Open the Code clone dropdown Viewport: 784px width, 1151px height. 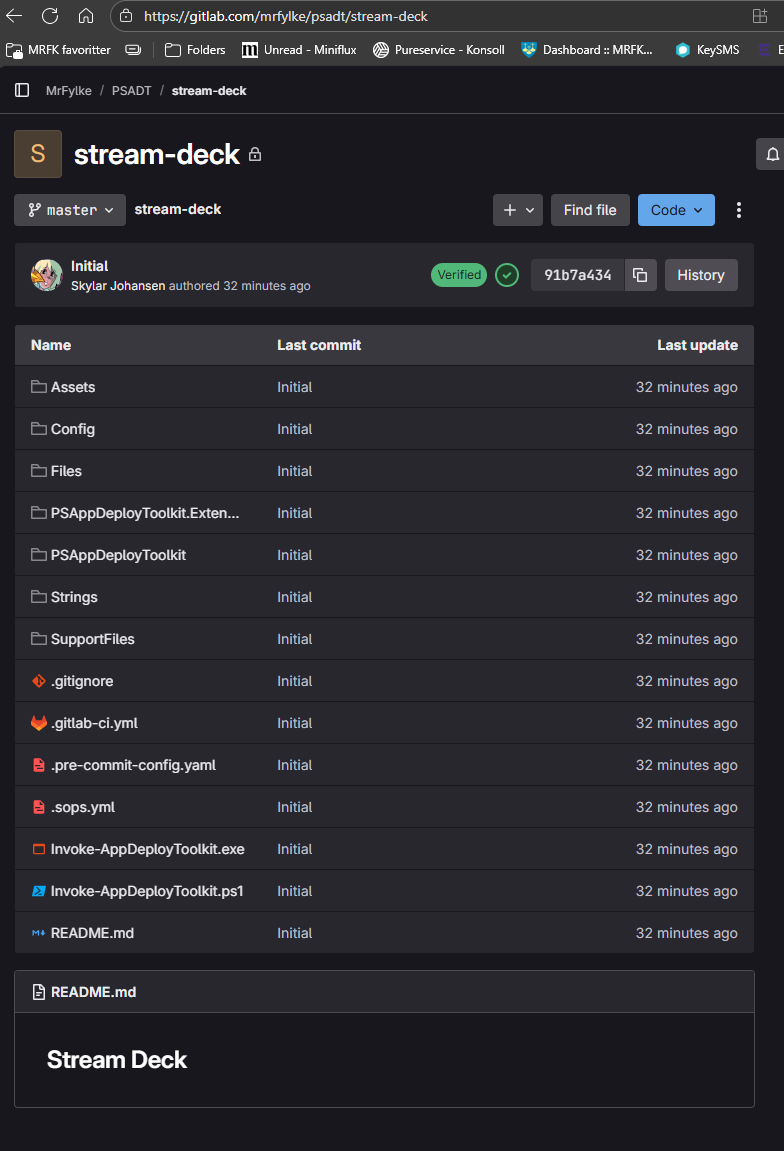point(676,210)
